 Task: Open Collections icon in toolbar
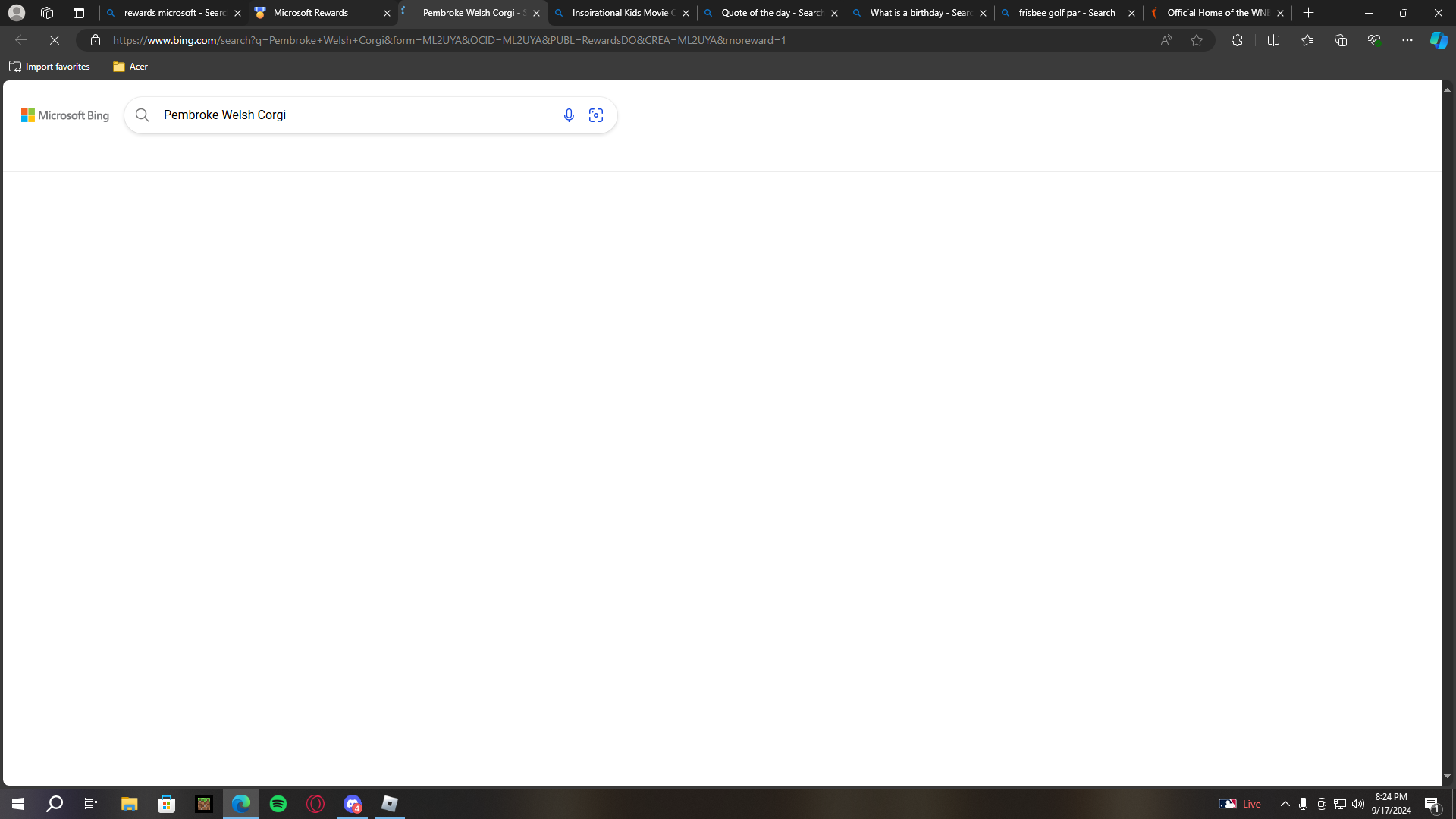[x=1340, y=40]
